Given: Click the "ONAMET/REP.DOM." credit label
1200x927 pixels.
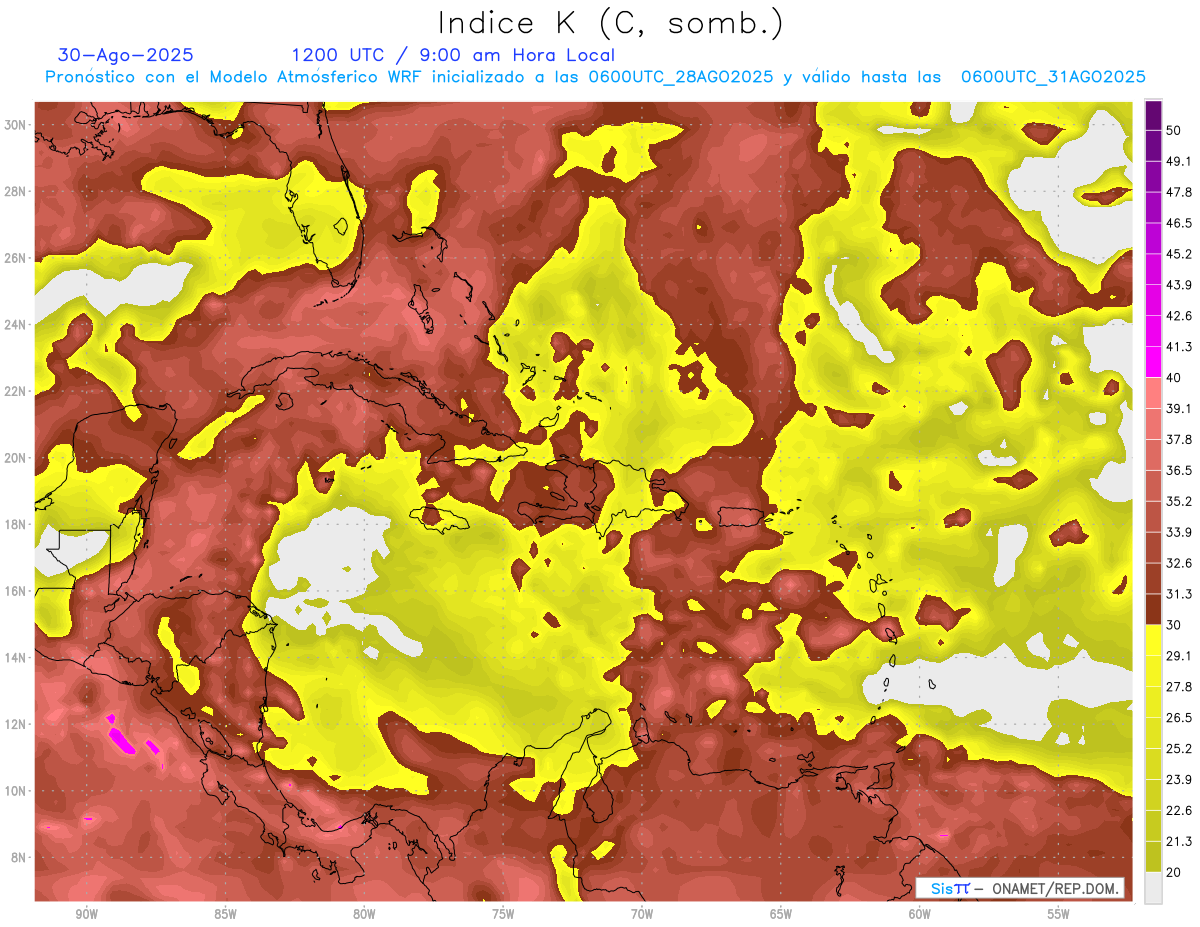Looking at the screenshot, I should click(x=1053, y=888).
